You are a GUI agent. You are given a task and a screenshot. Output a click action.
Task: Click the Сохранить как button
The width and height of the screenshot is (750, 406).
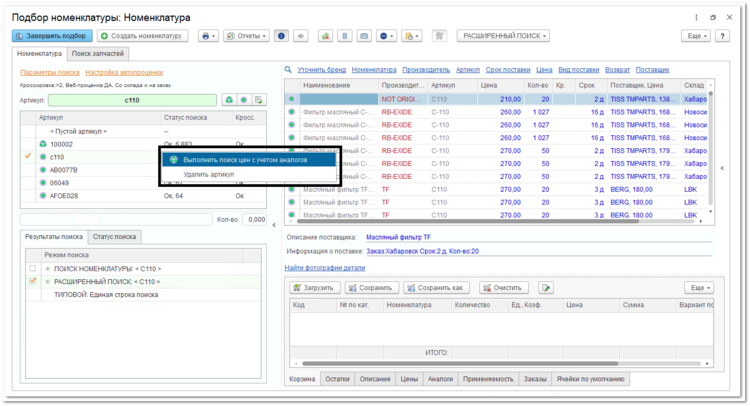pyautogui.click(x=436, y=288)
